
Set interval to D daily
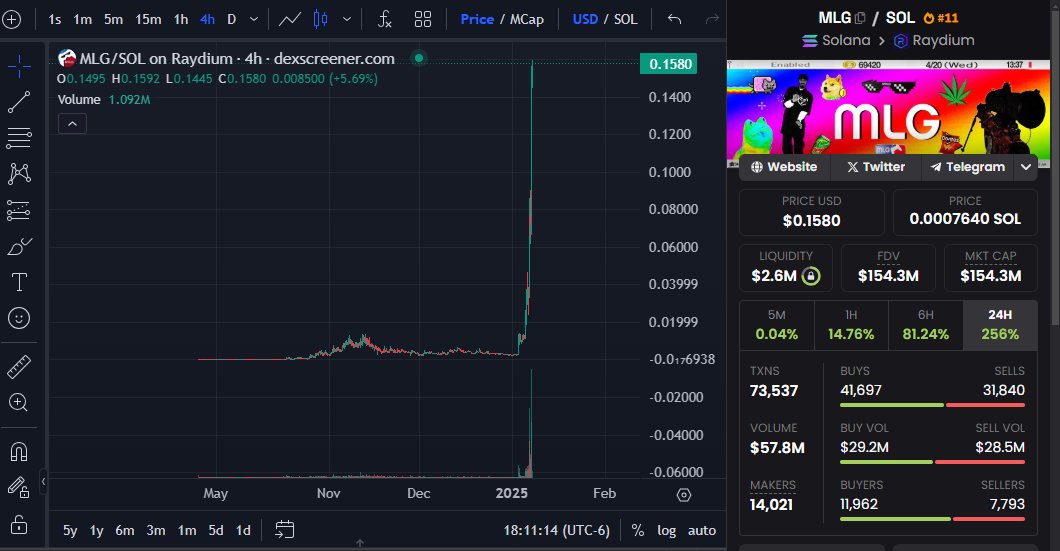(x=231, y=20)
